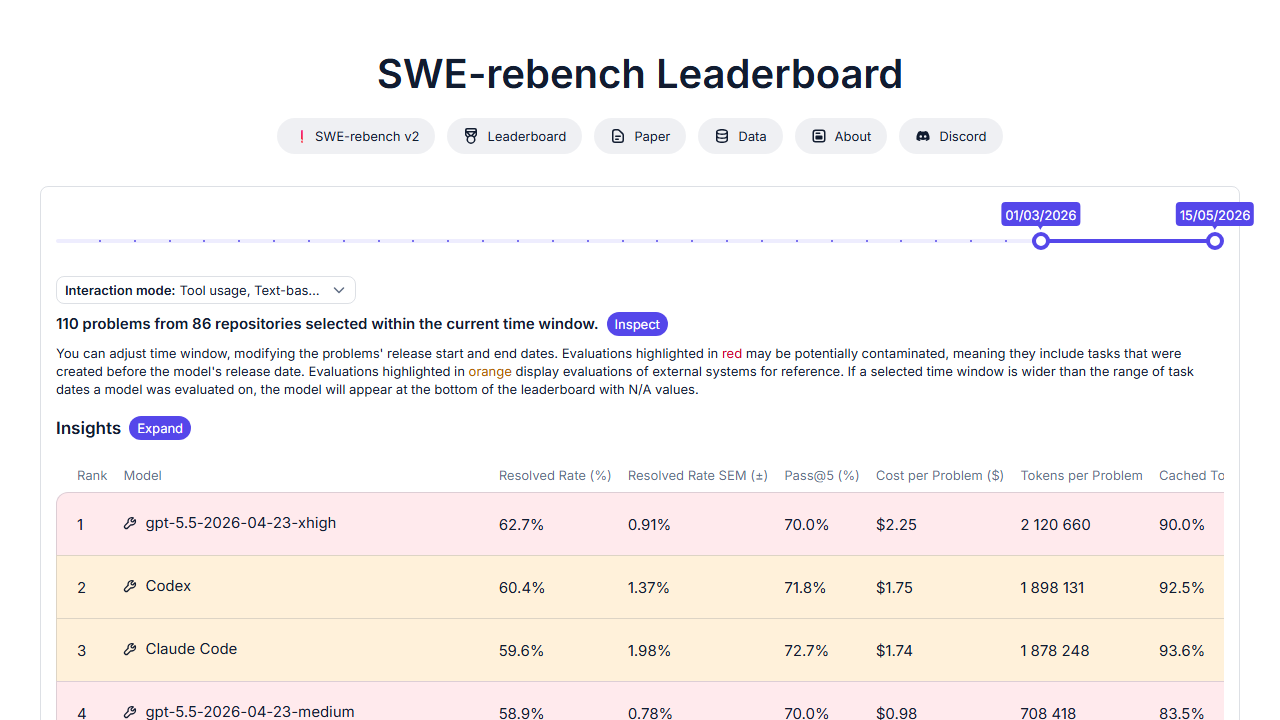Click the 59.6% resolved rate value
This screenshot has height=720, width=1280.
coord(521,650)
